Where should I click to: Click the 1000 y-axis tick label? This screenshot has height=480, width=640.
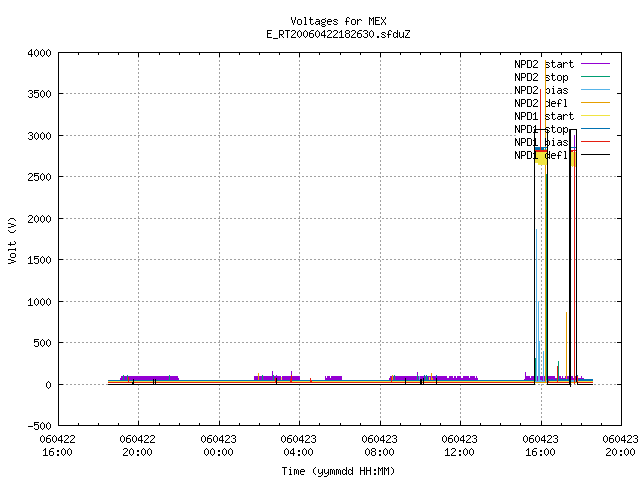pyautogui.click(x=40, y=302)
